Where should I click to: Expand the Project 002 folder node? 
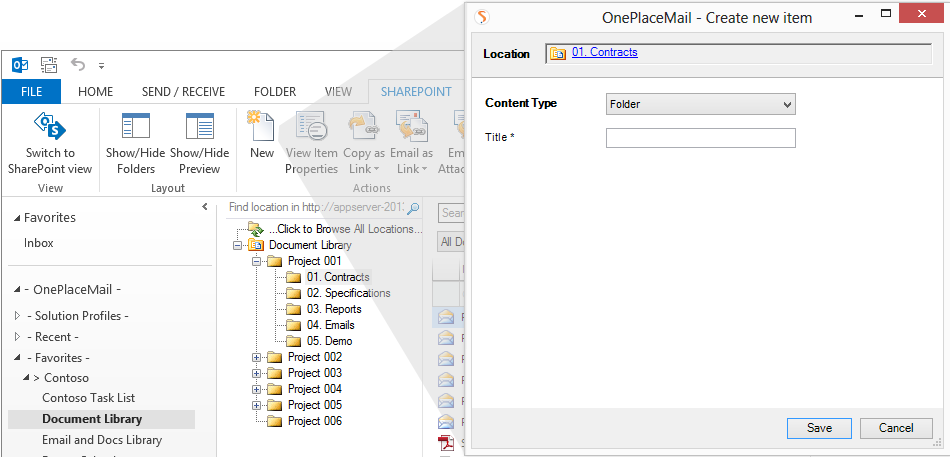[257, 357]
